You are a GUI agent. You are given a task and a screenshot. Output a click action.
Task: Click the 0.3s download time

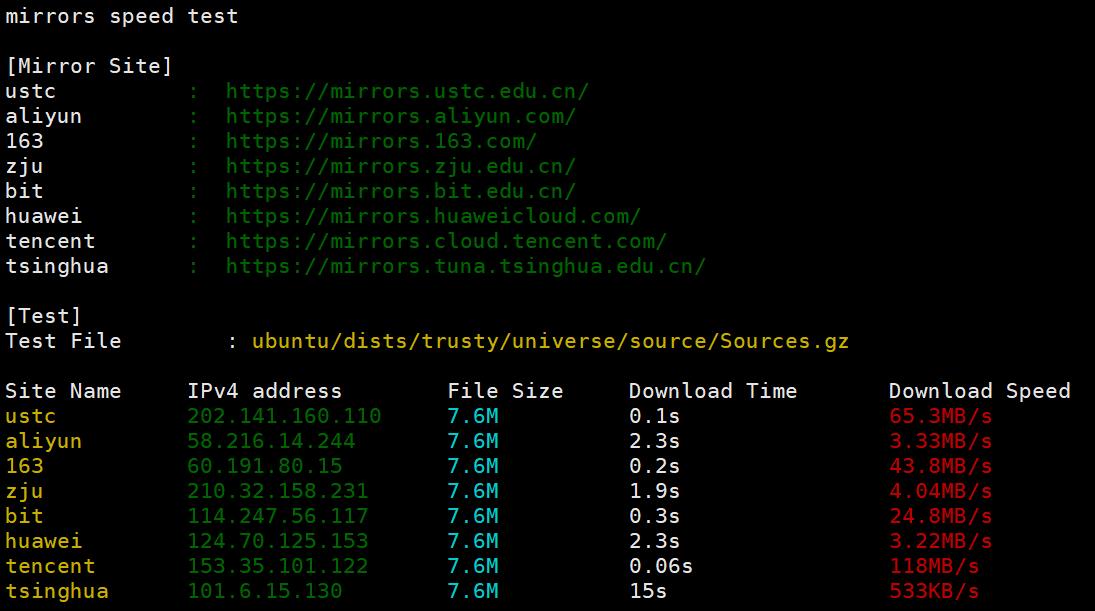pos(654,516)
